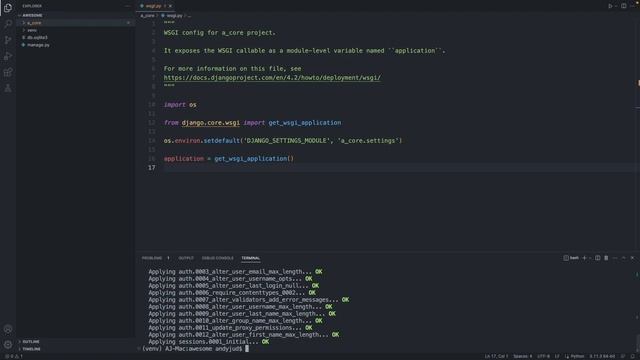This screenshot has height=360, width=640.
Task: Maximize the panel with chevron up
Action: (x=623, y=258)
